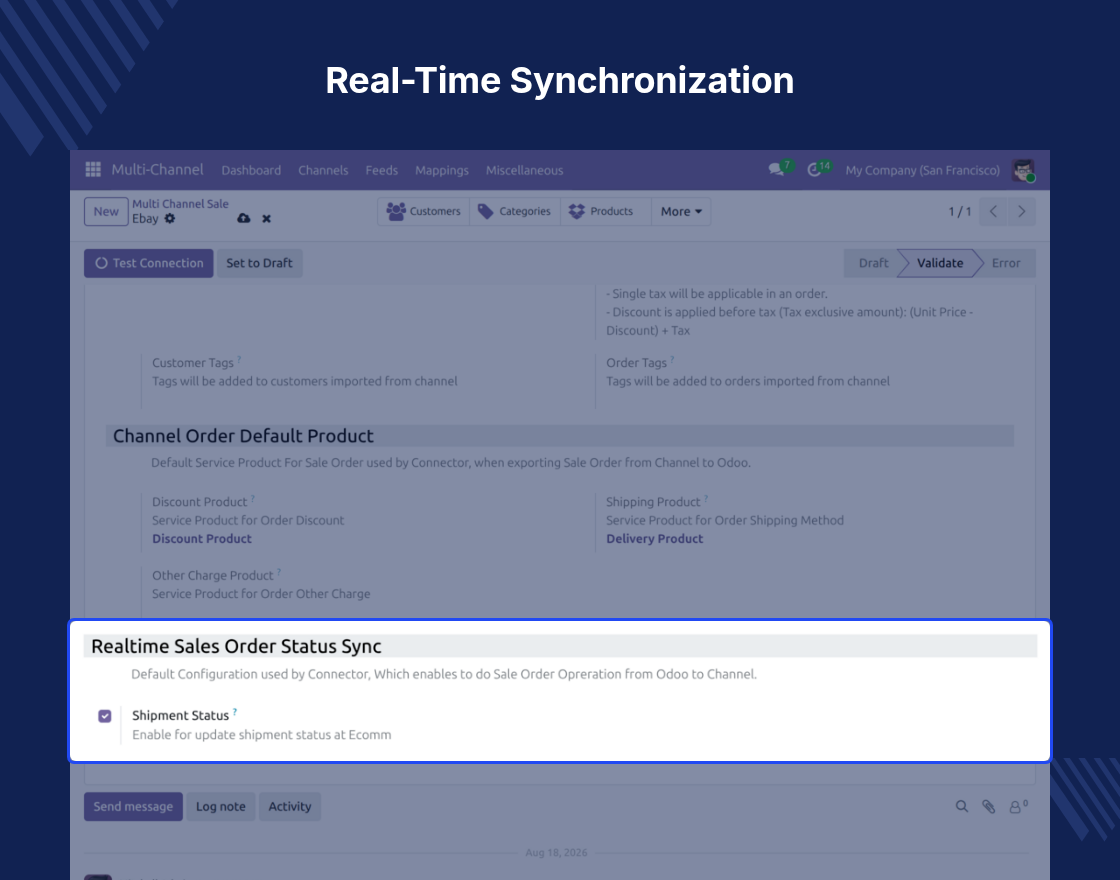Open the messages chat bubble icon
Image resolution: width=1120 pixels, height=880 pixels.
coord(776,170)
